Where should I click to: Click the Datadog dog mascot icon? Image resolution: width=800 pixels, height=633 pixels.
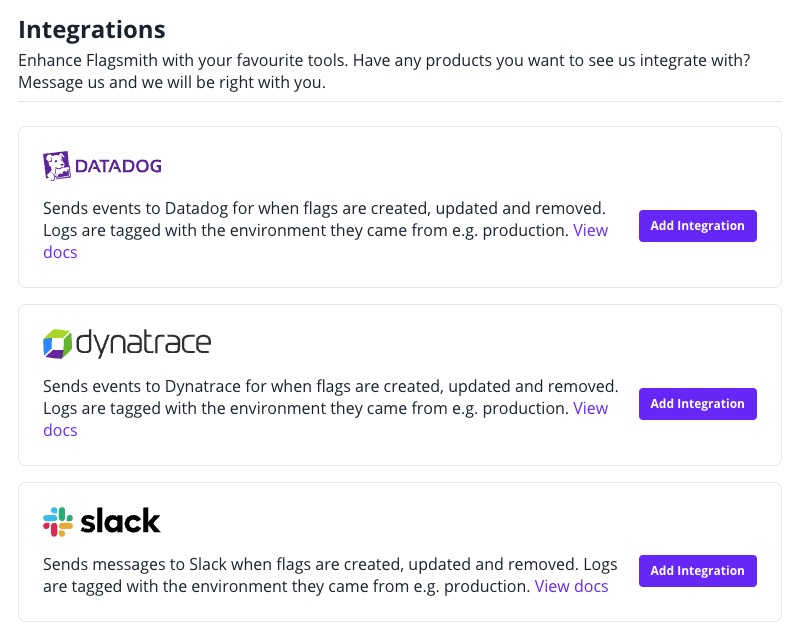point(55,164)
